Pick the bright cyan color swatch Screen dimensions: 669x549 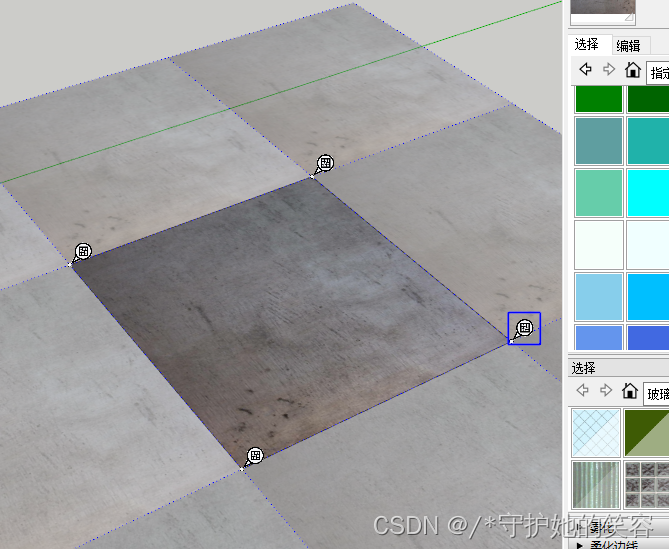click(x=648, y=193)
